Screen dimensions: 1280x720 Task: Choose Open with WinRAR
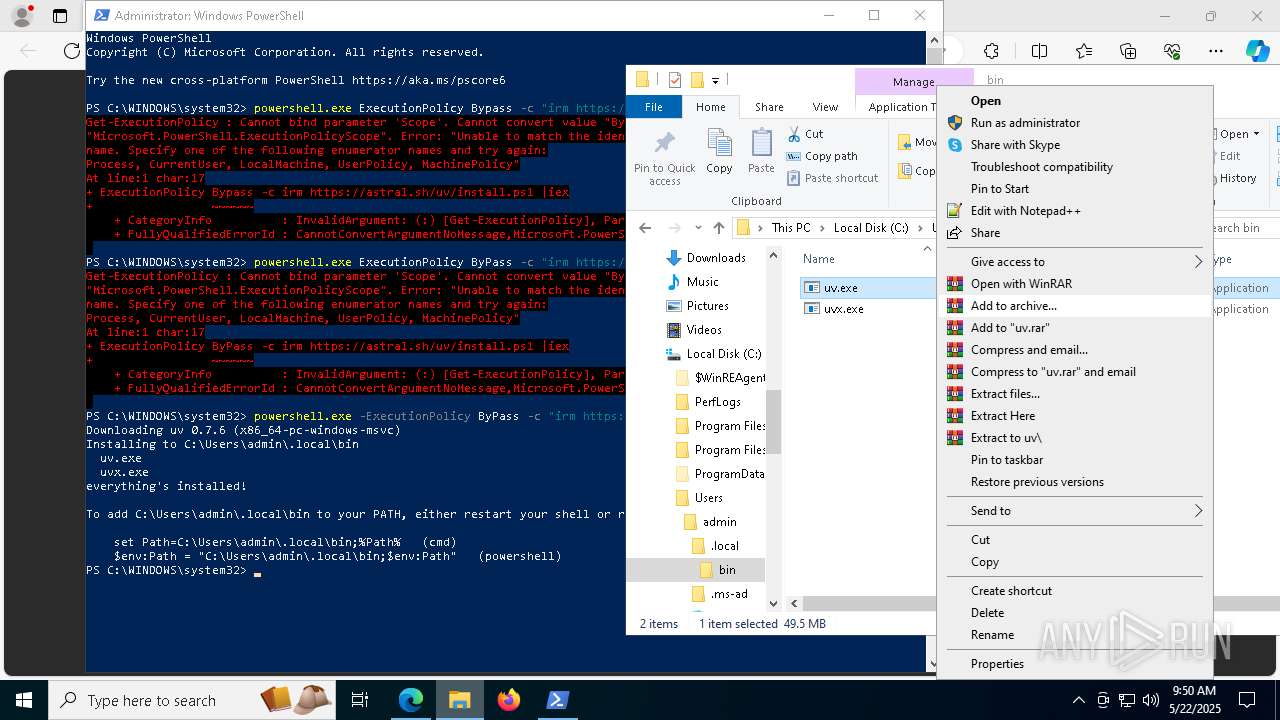(x=1075, y=284)
